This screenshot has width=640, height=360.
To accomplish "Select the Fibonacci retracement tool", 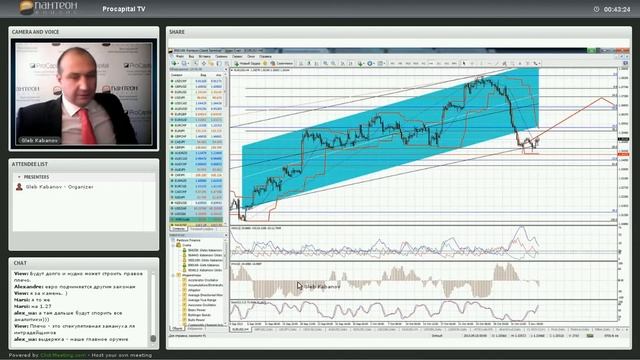I will tap(513, 63).
